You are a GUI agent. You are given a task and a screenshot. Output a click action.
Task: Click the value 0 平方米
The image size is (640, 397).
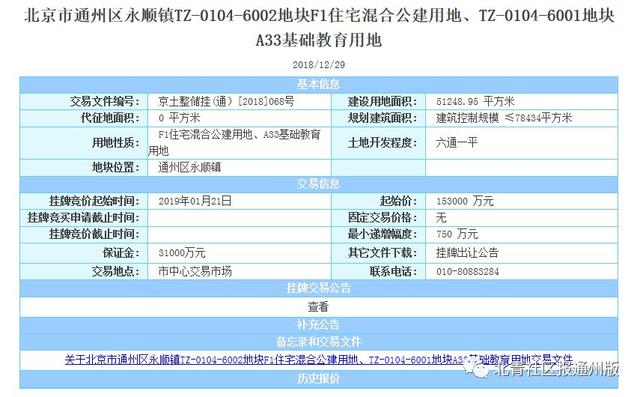(x=179, y=118)
